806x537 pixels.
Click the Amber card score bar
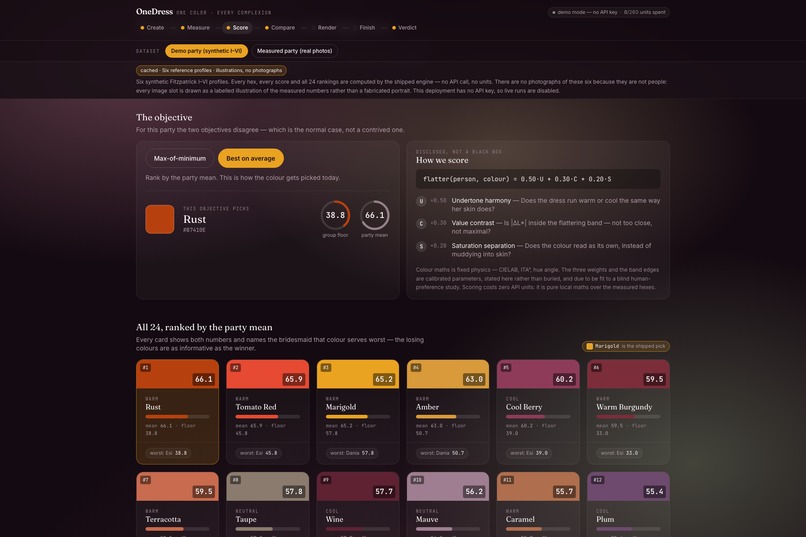point(448,417)
